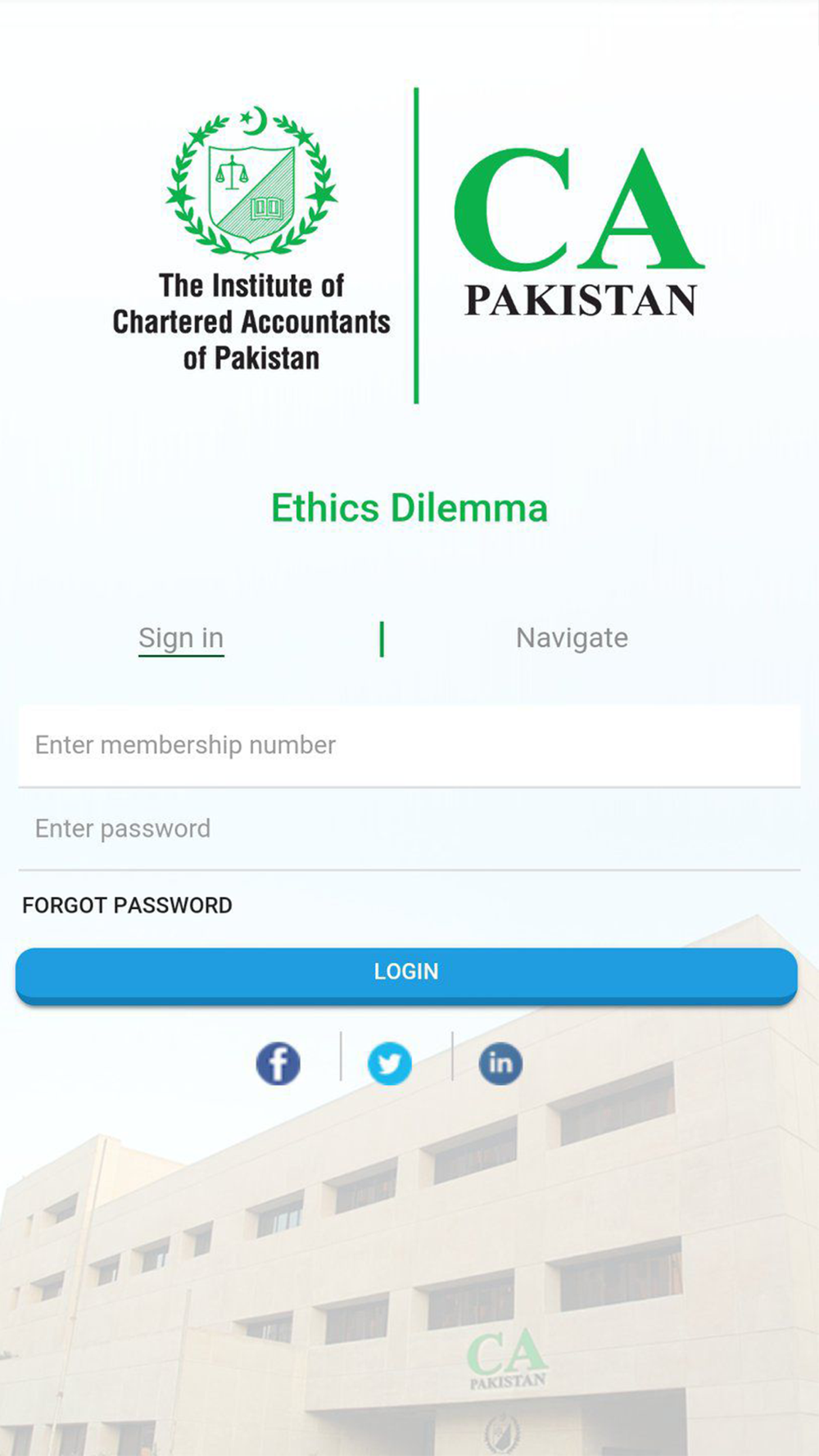The height and width of the screenshot is (1456, 819).
Task: Focus the Enter password field
Action: pyautogui.click(x=409, y=829)
